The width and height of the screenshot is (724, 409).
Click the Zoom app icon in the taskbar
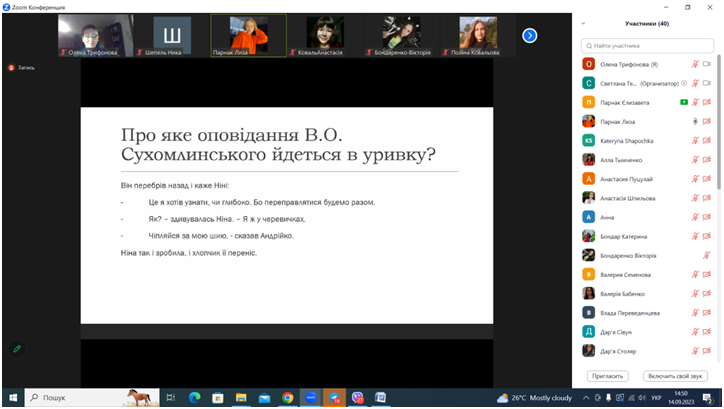point(311,397)
